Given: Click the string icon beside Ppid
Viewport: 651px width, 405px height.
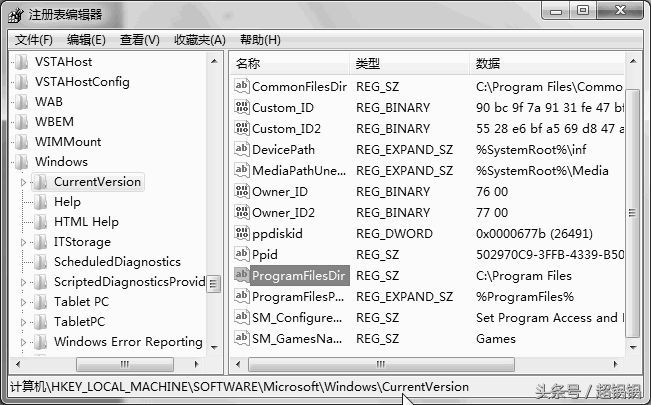Looking at the screenshot, I should (x=242, y=254).
